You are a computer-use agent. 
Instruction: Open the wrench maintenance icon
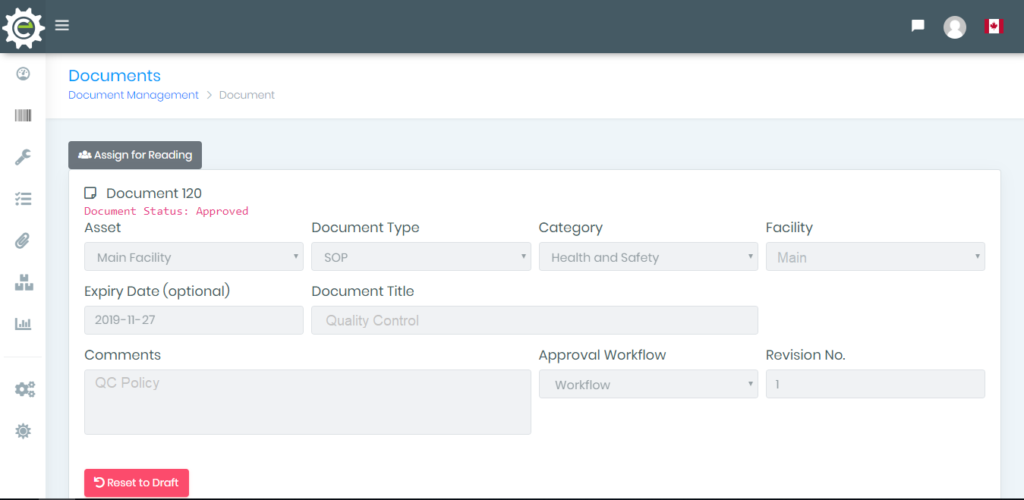click(x=23, y=157)
